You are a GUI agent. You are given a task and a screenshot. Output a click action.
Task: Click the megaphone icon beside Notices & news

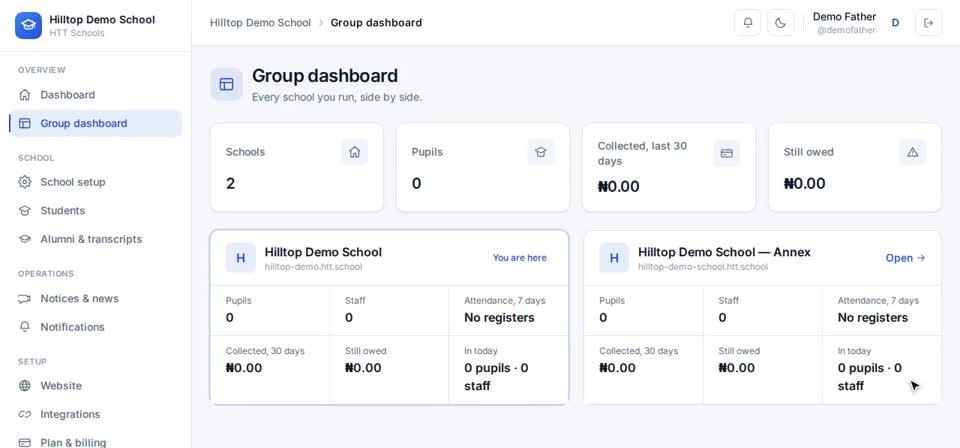[x=24, y=299]
